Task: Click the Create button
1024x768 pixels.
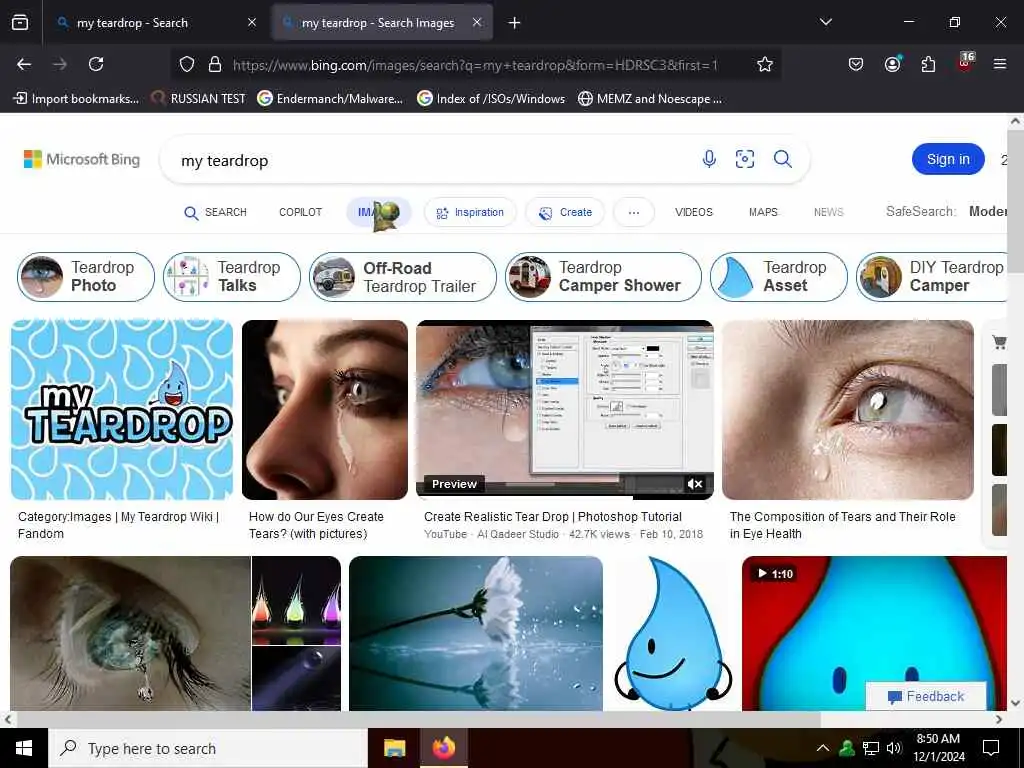Action: point(566,212)
